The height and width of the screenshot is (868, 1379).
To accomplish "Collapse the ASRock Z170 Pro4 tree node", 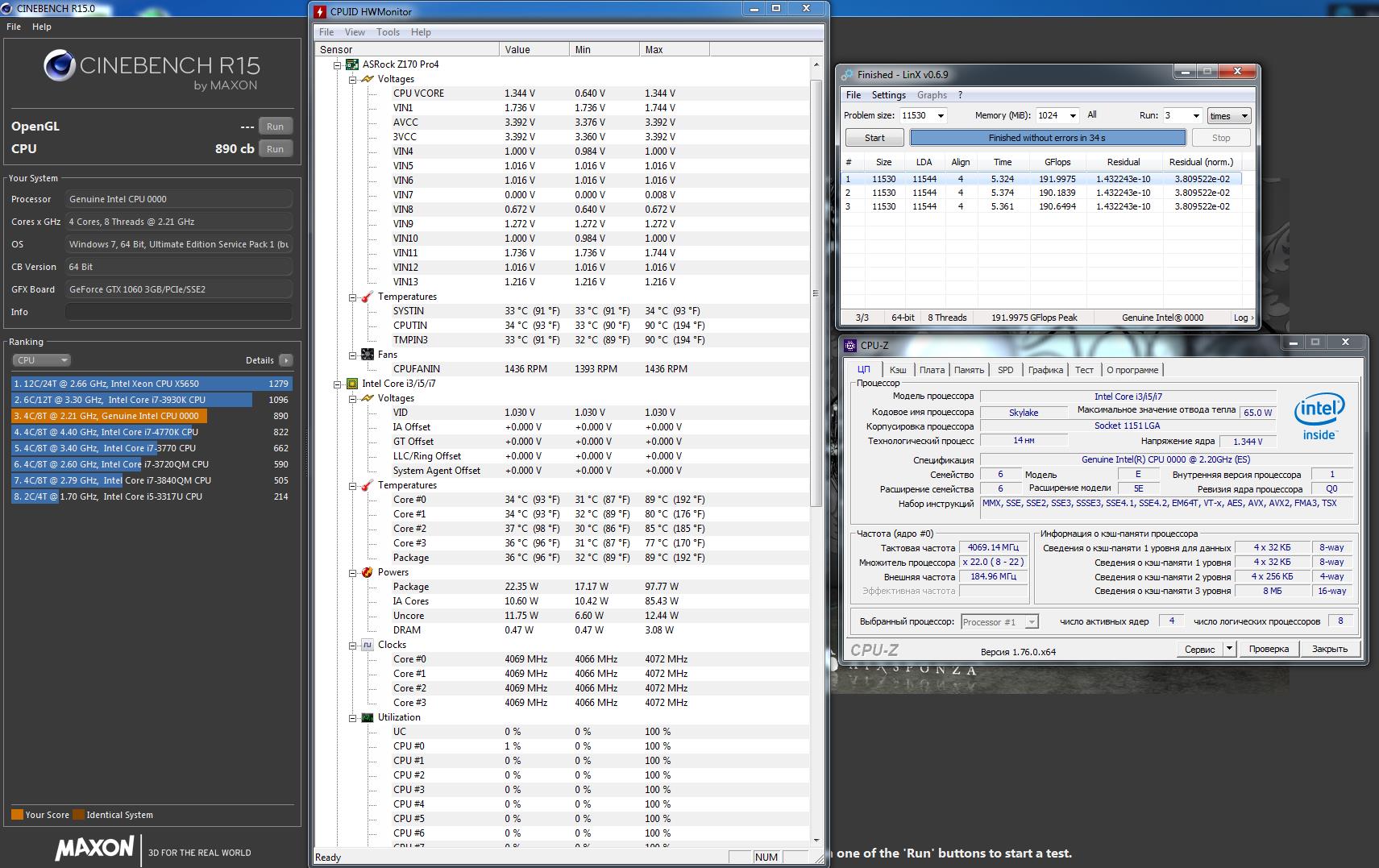I will [338, 64].
